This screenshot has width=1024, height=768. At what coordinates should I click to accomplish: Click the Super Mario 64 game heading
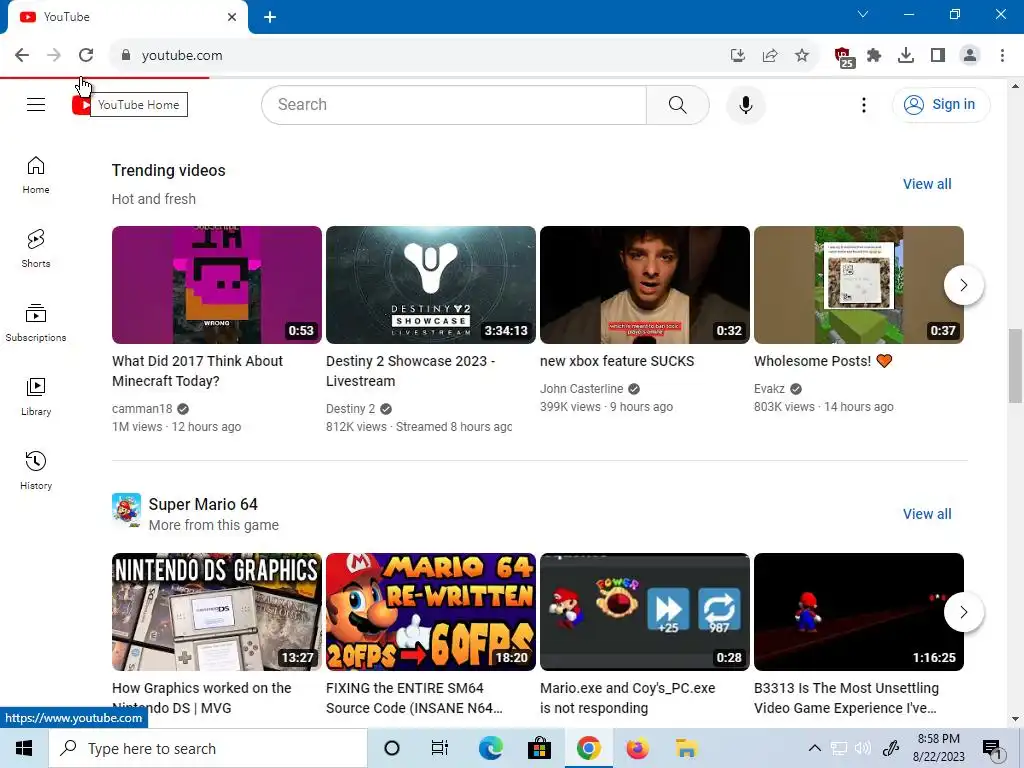pos(203,504)
